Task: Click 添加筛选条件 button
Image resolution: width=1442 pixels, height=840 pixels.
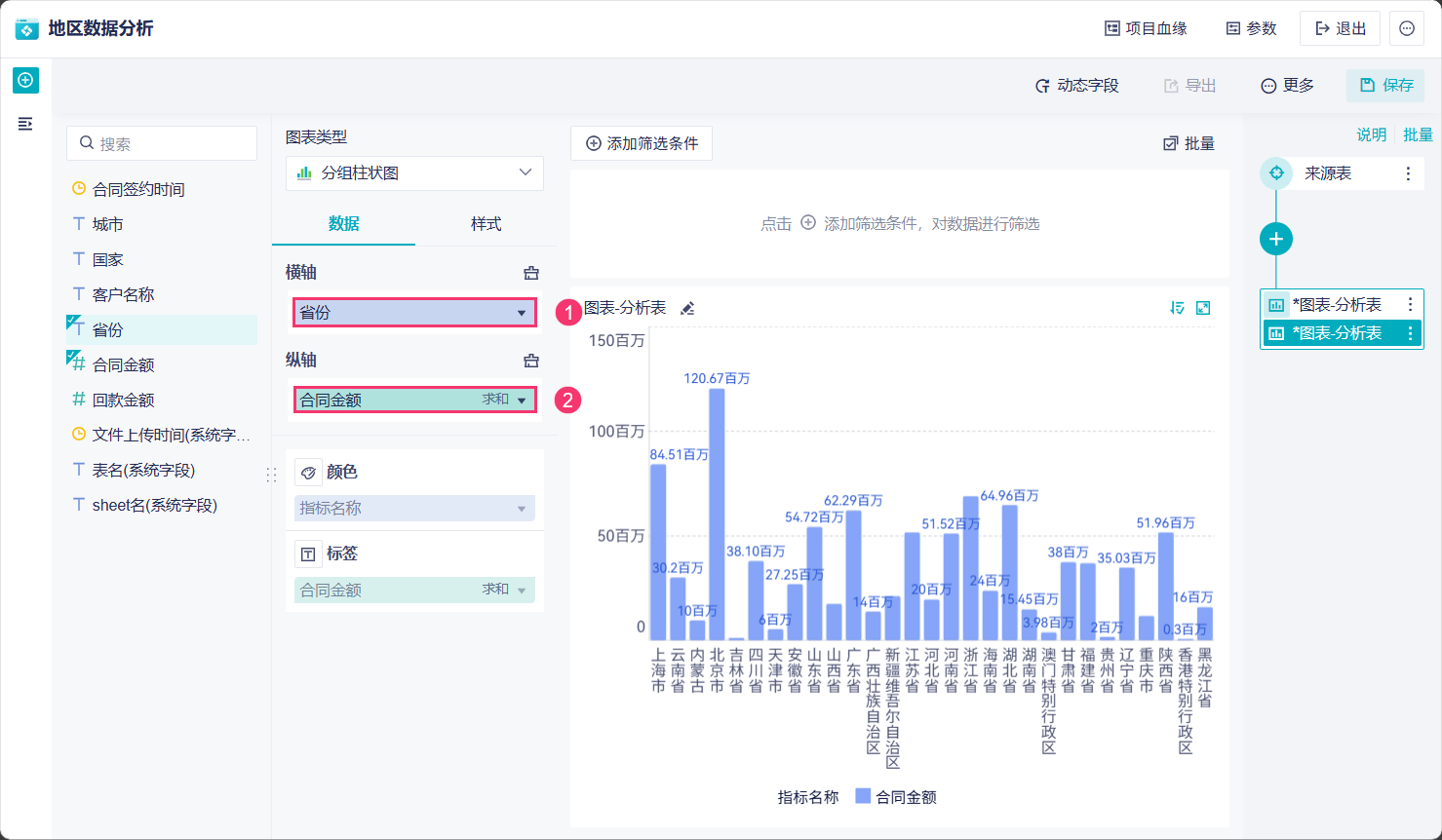Action: pyautogui.click(x=642, y=144)
